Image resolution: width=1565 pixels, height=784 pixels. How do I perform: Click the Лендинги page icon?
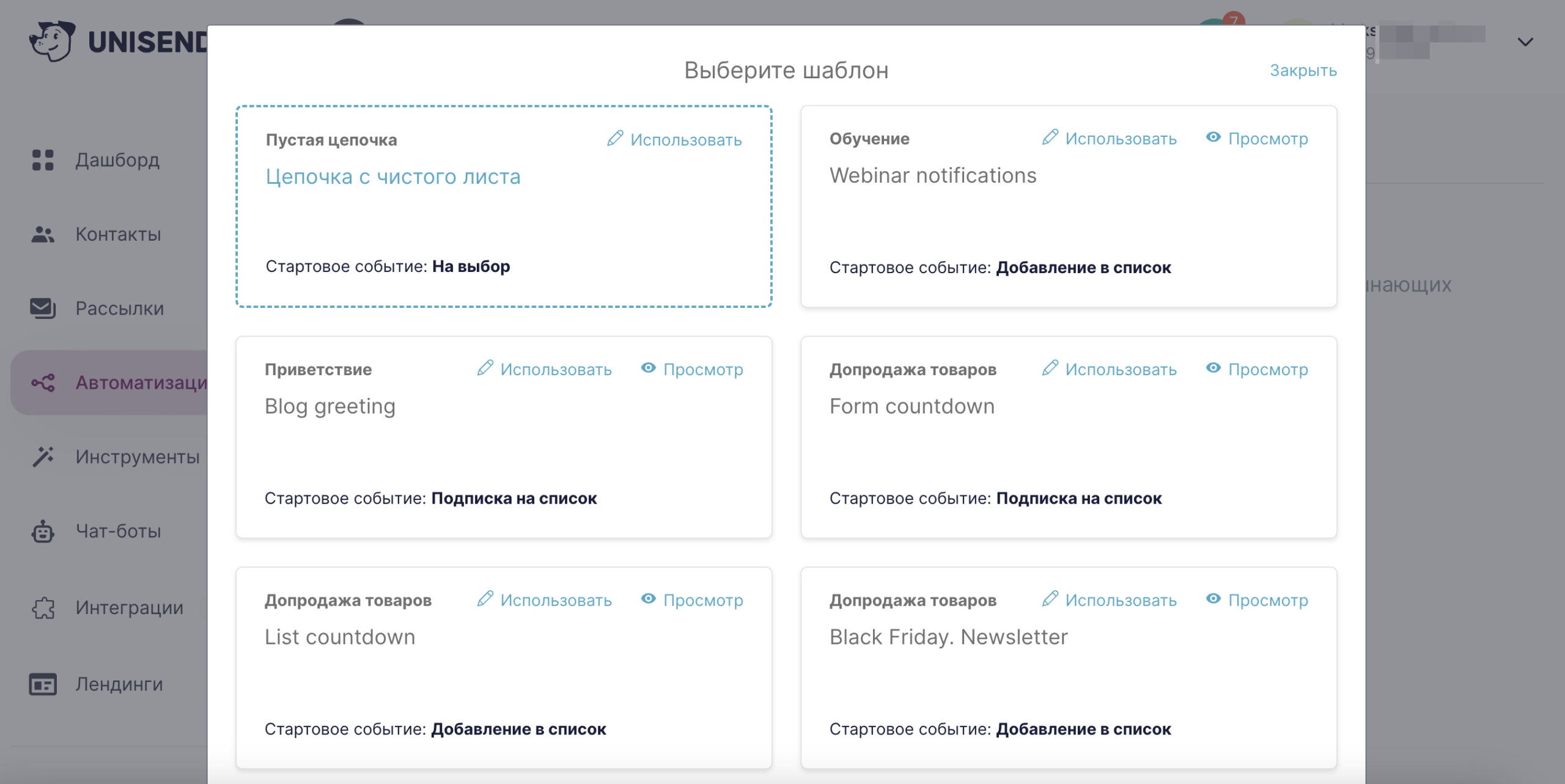pos(43,684)
